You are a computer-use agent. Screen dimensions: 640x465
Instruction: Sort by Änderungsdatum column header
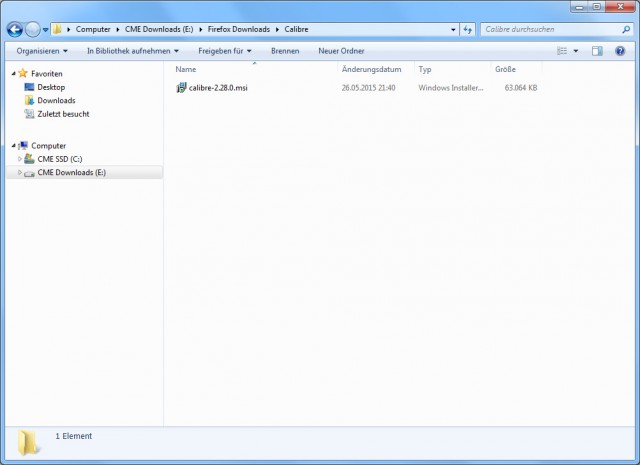coord(371,69)
